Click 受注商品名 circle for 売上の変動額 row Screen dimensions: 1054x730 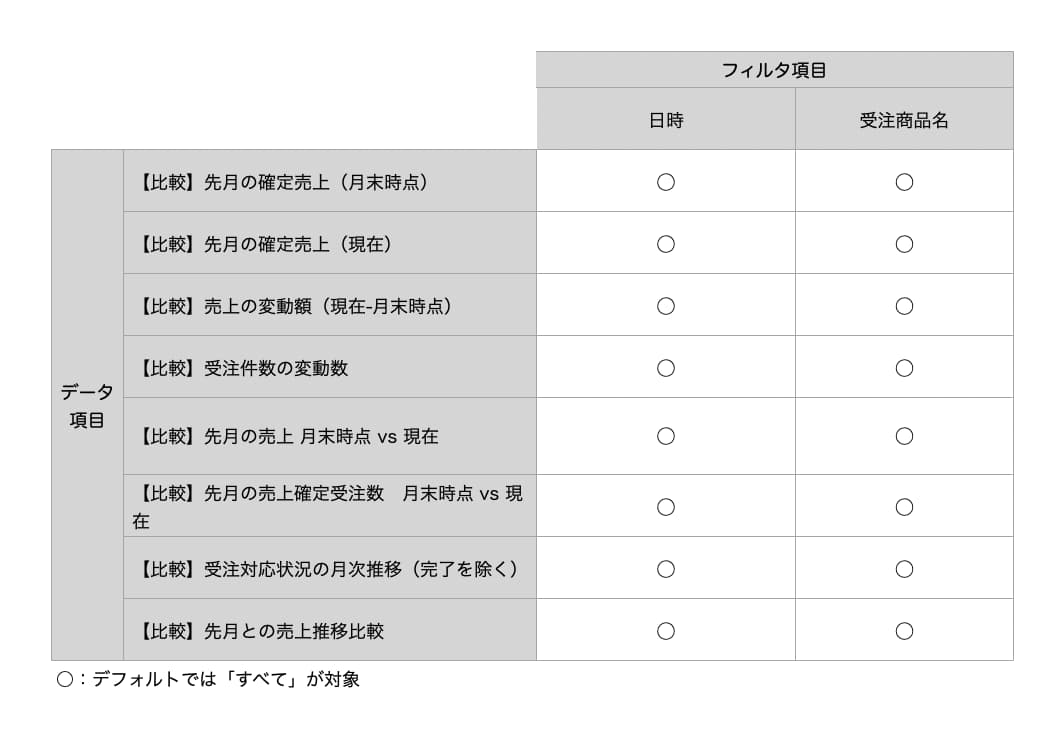coord(904,306)
